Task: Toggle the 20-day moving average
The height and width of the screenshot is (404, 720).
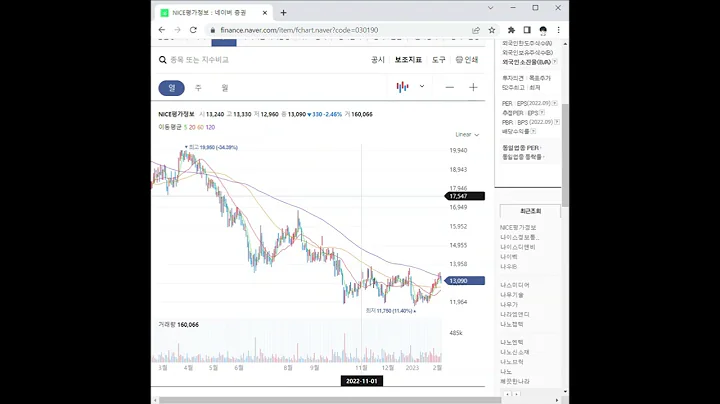Action: coord(192,127)
